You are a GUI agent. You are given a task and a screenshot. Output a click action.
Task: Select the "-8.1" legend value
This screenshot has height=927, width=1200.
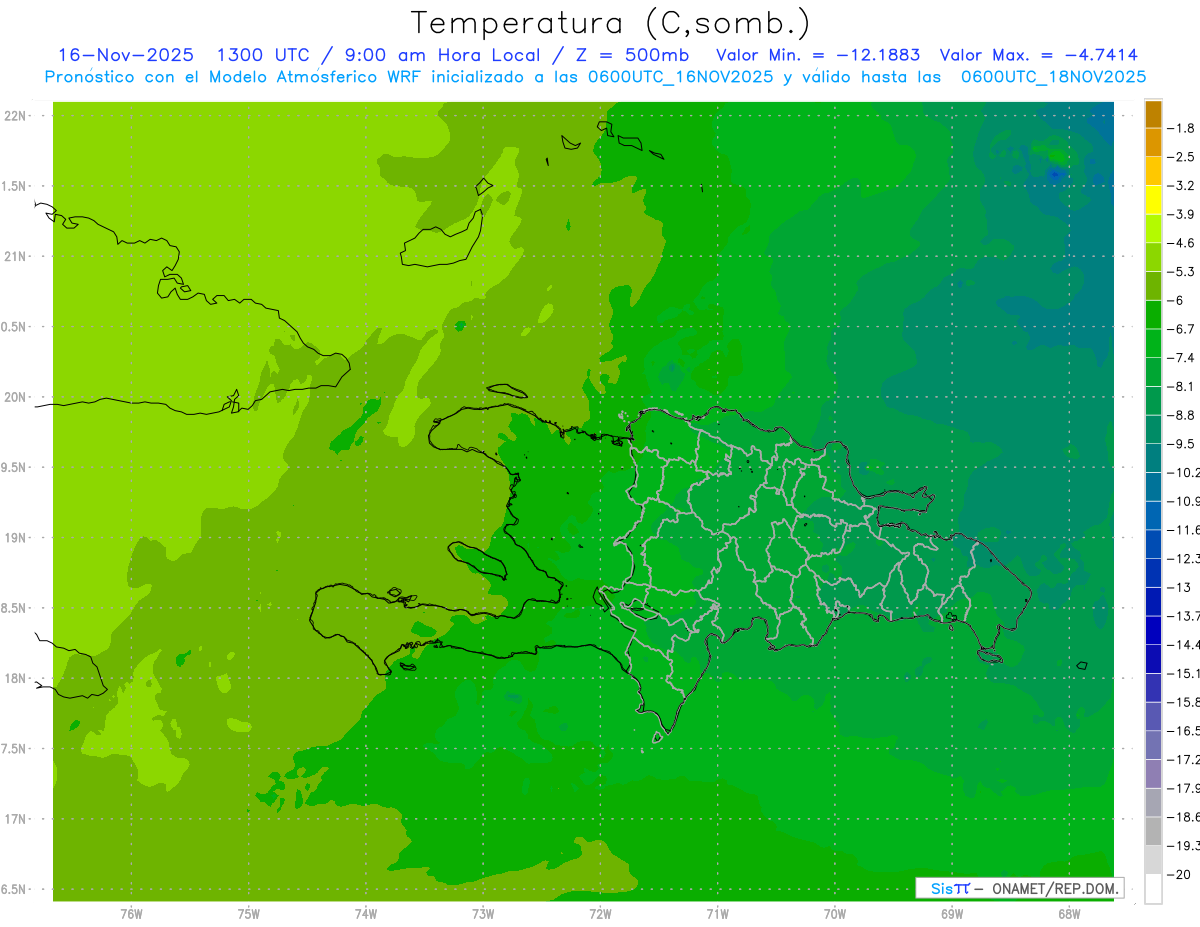click(x=1181, y=386)
